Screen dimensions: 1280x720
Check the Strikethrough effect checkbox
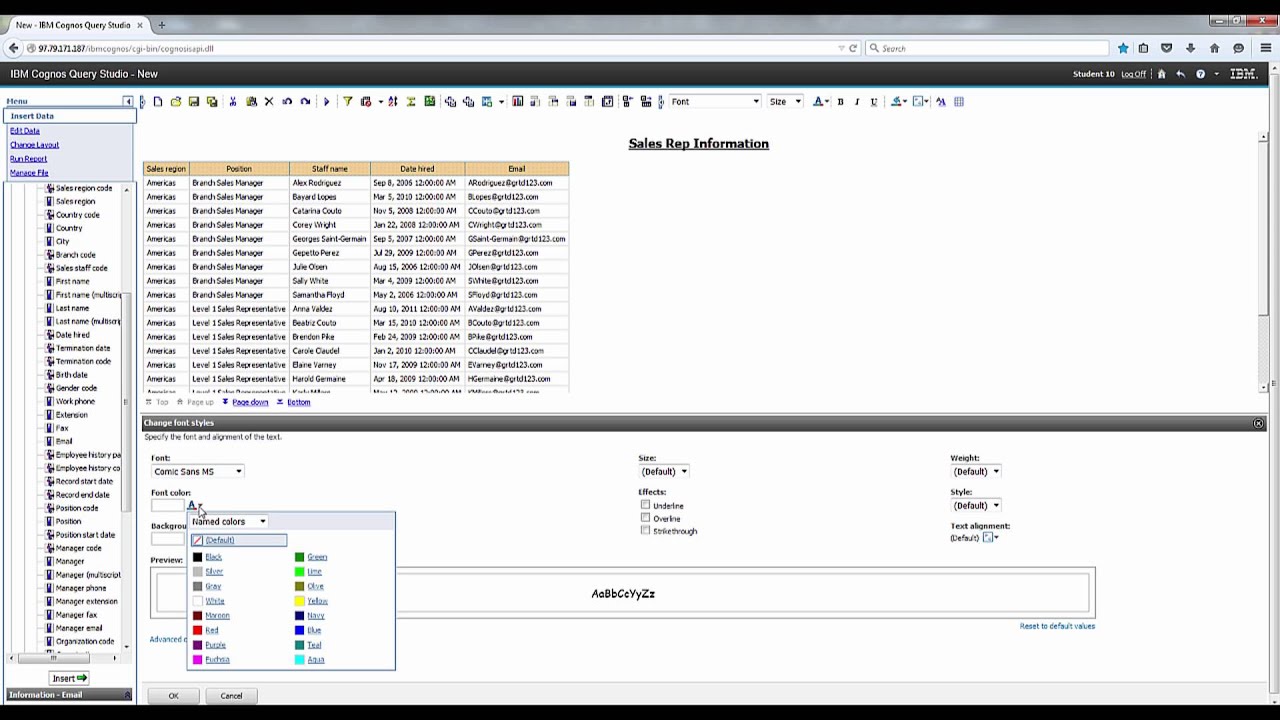pyautogui.click(x=645, y=530)
